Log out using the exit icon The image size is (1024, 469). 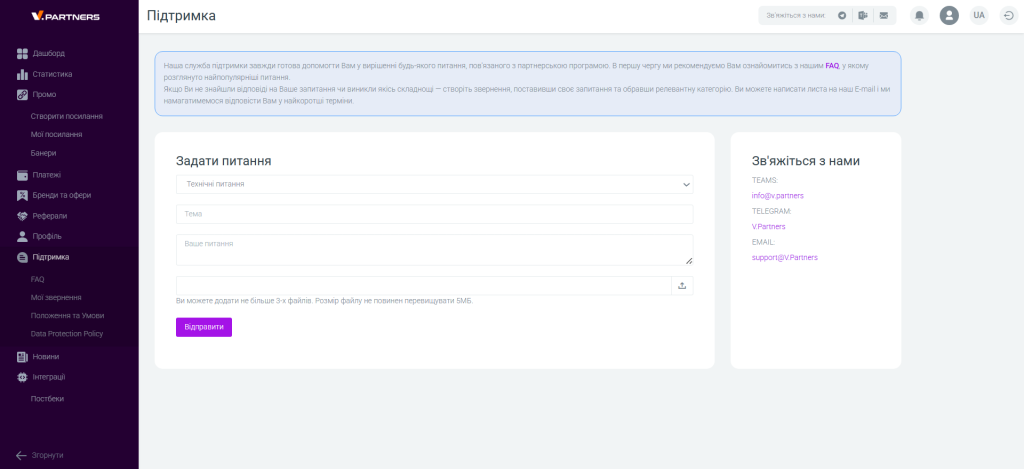click(x=1007, y=16)
